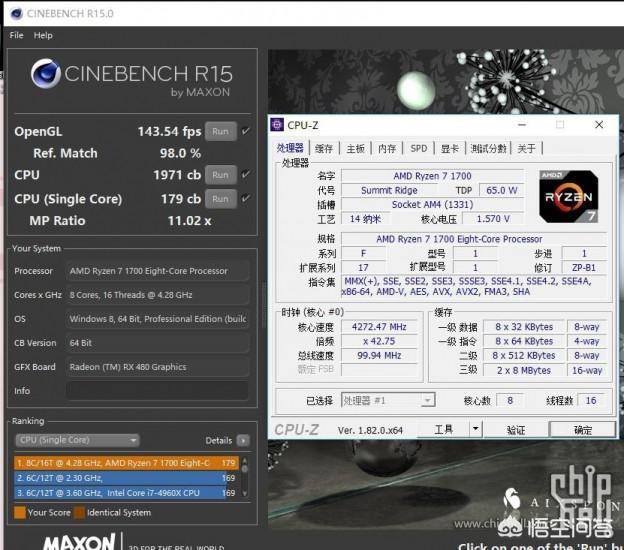Click the Cinebench R15 sphere logo

pos(45,74)
